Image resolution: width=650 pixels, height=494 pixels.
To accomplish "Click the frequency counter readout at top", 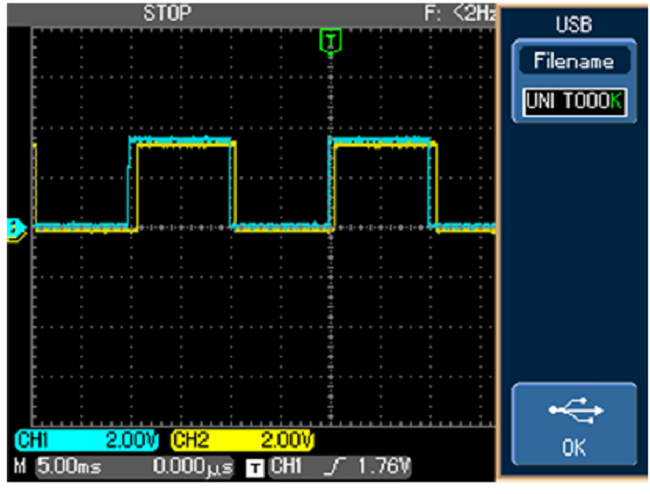I will (460, 13).
